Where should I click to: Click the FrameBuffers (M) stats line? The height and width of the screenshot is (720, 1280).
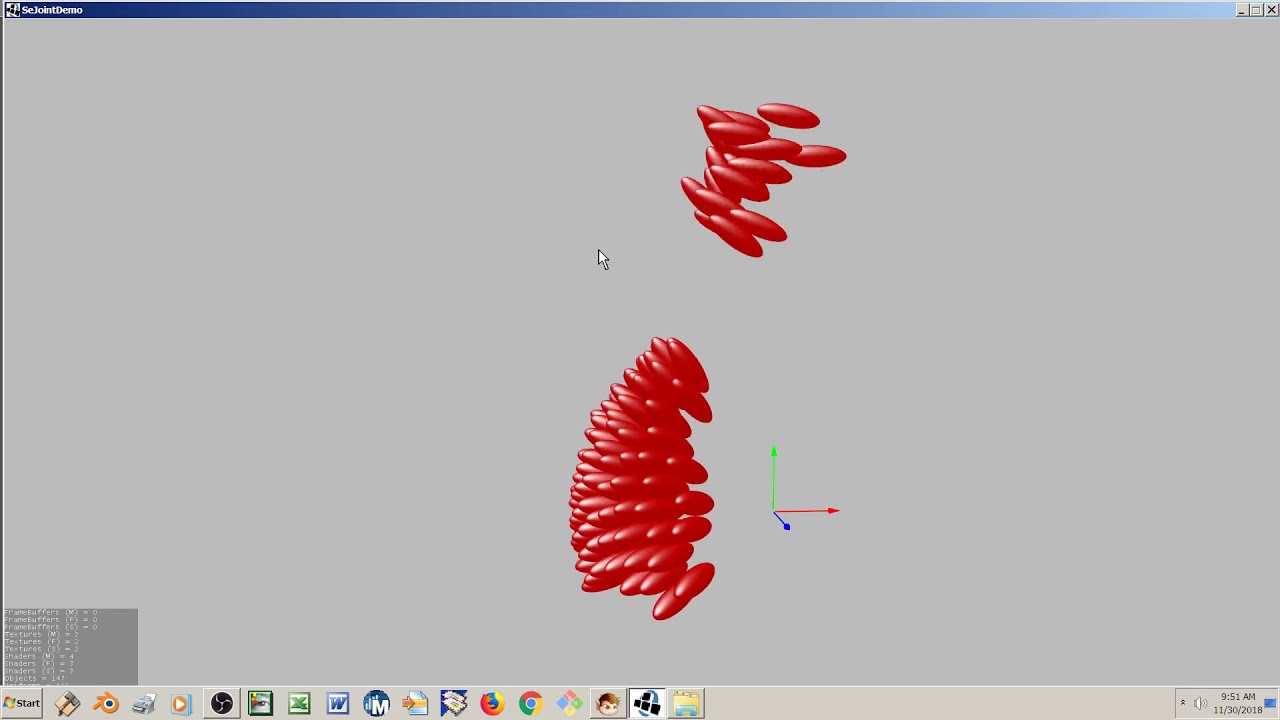(x=51, y=612)
